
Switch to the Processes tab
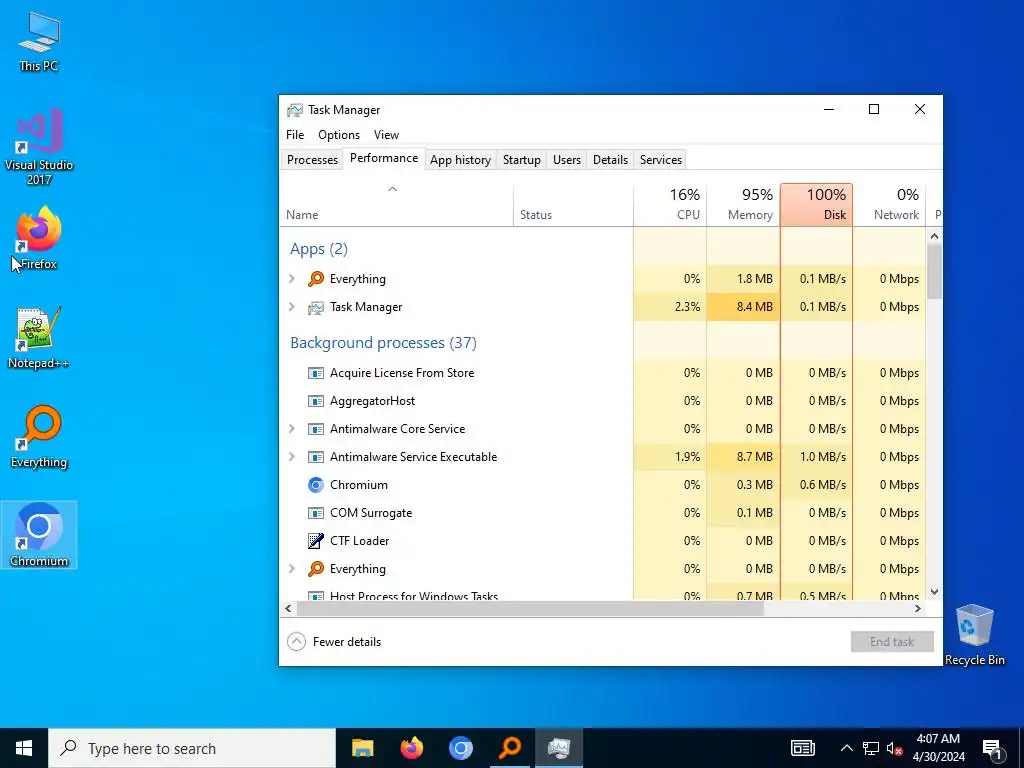tap(312, 160)
